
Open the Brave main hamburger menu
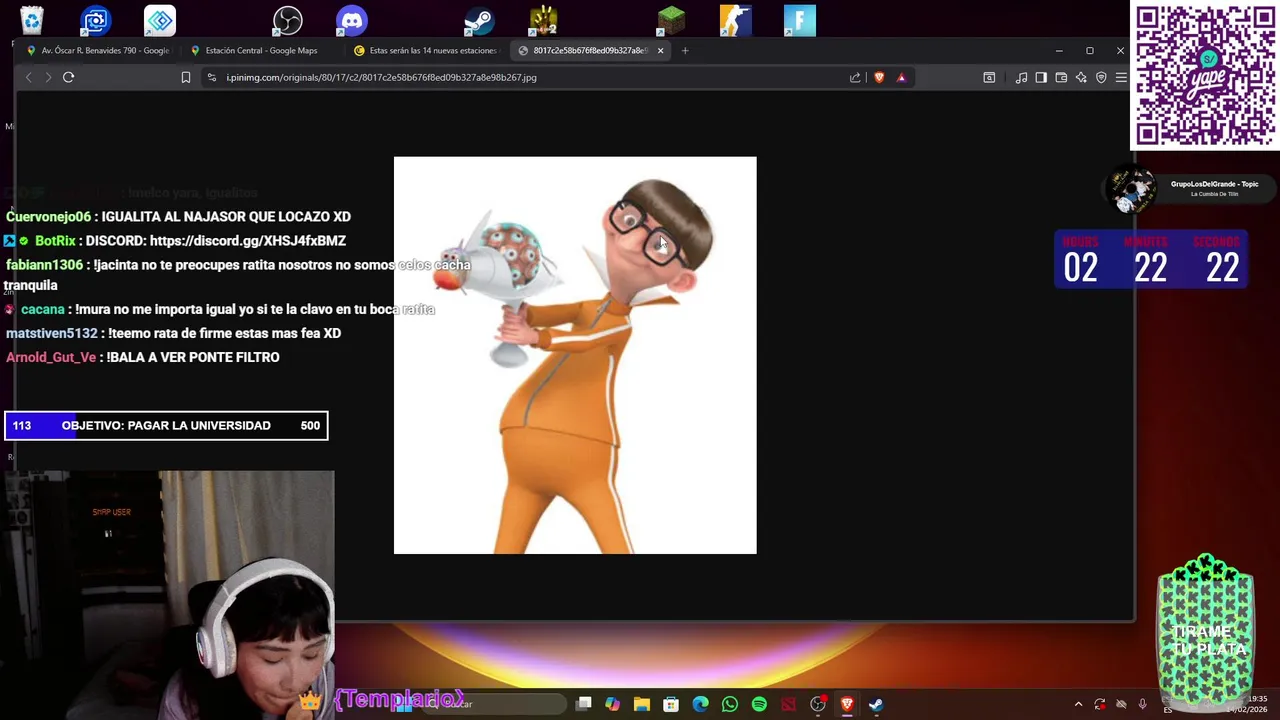coord(1121,77)
